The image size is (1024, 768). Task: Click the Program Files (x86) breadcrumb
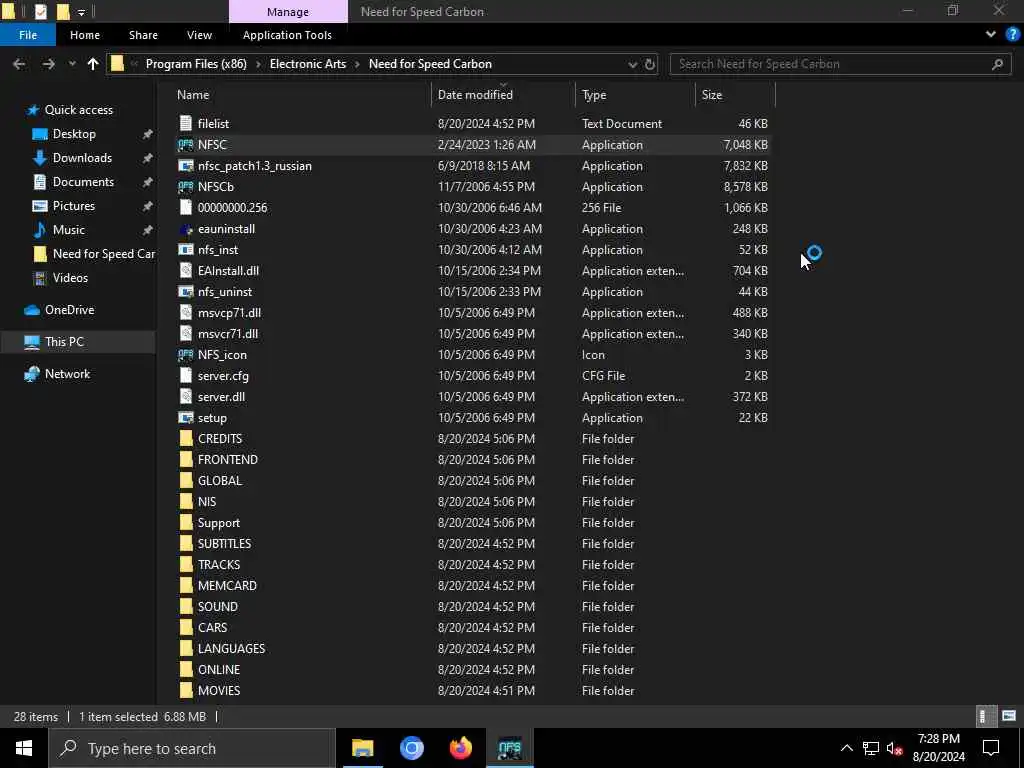tap(196, 64)
